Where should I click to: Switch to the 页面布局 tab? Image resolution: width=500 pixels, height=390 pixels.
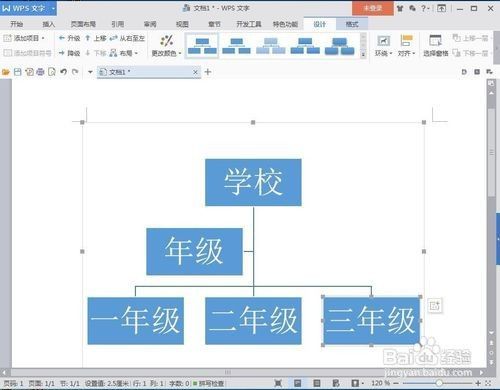(x=83, y=24)
